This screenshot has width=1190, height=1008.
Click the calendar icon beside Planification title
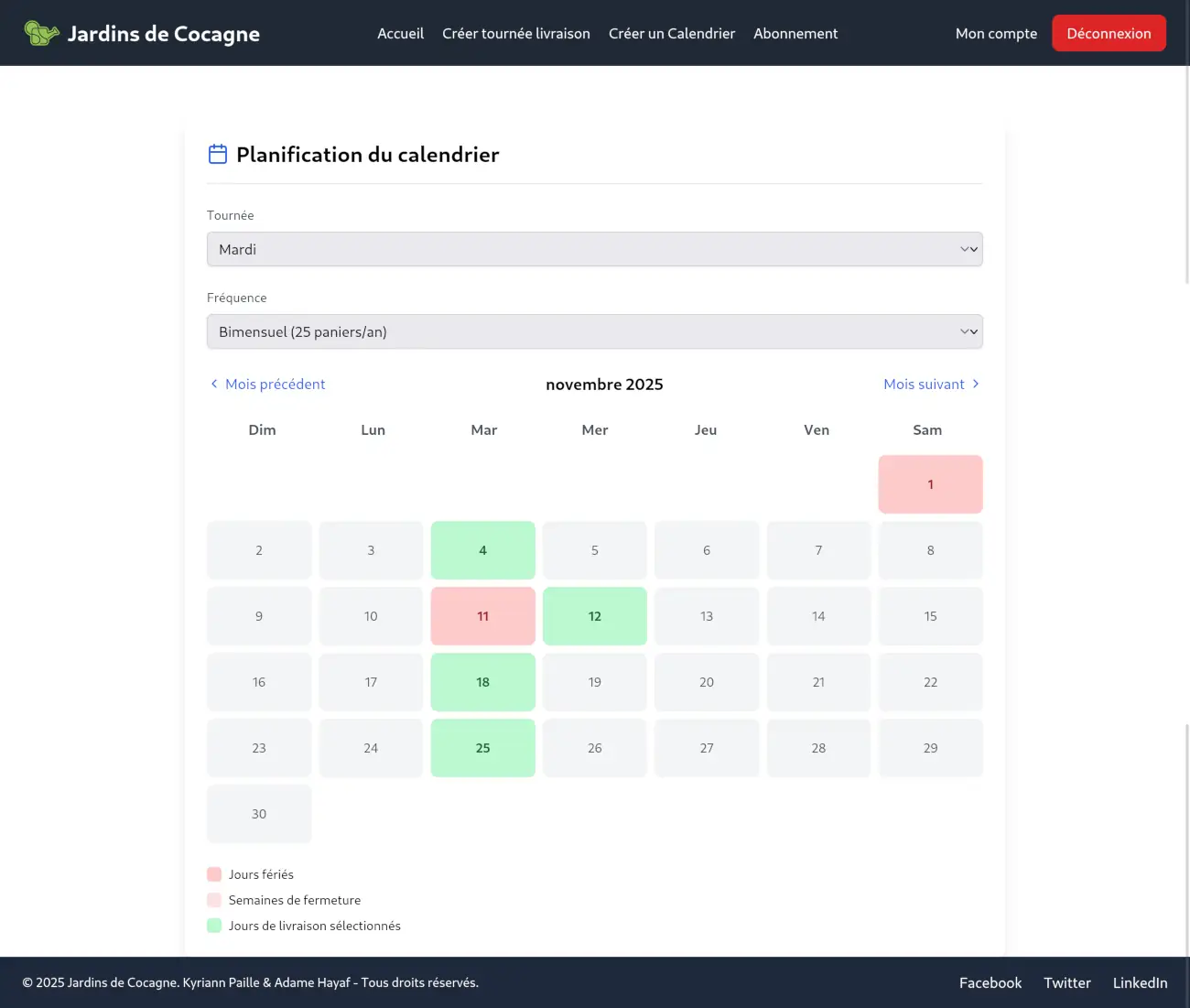pyautogui.click(x=218, y=154)
